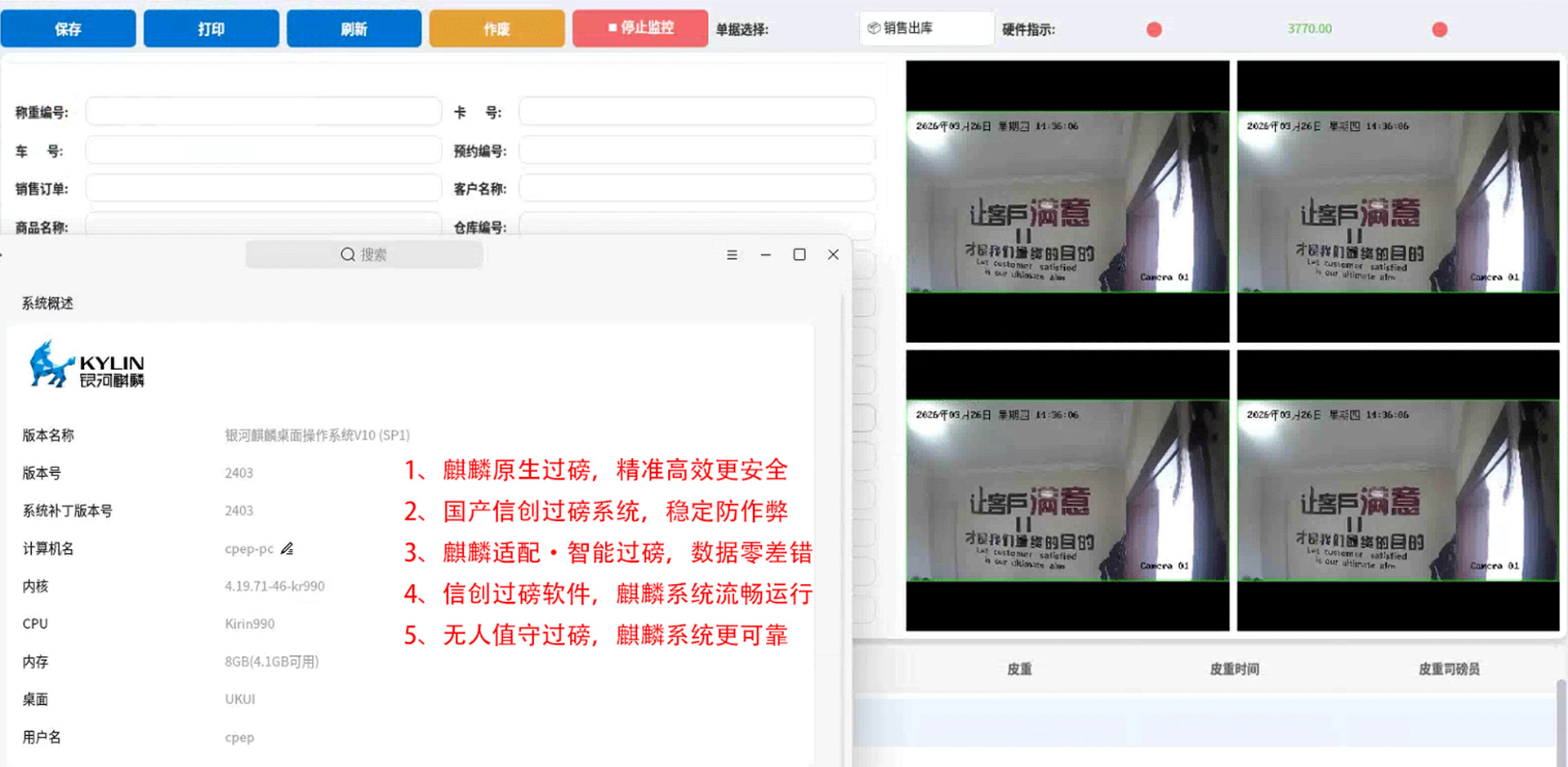This screenshot has width=1568, height=767.
Task: Click the Kylin logo in system overview
Action: point(87,365)
